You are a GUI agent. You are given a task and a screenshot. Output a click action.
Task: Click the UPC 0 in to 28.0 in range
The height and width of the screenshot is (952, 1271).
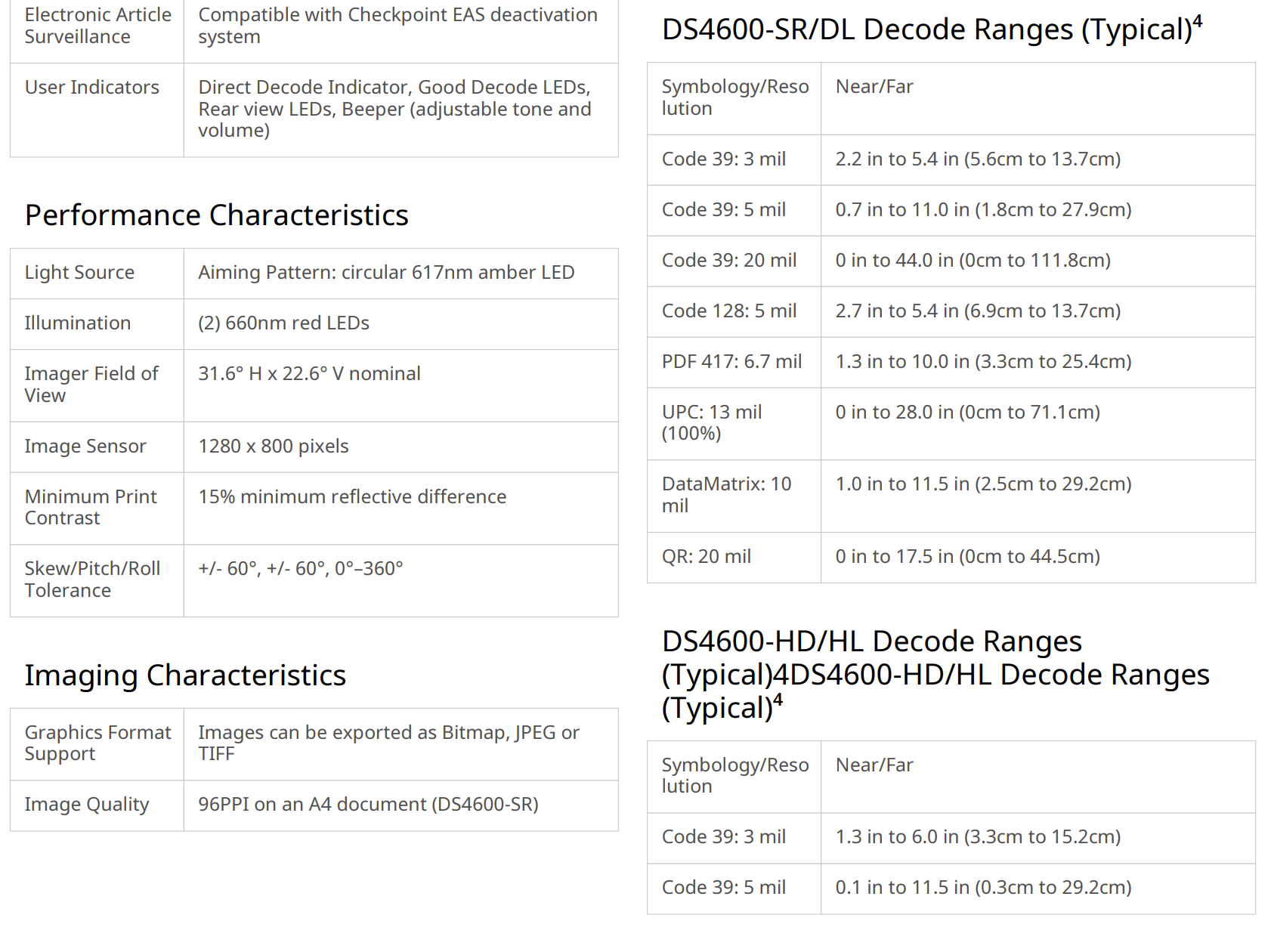pyautogui.click(x=967, y=413)
